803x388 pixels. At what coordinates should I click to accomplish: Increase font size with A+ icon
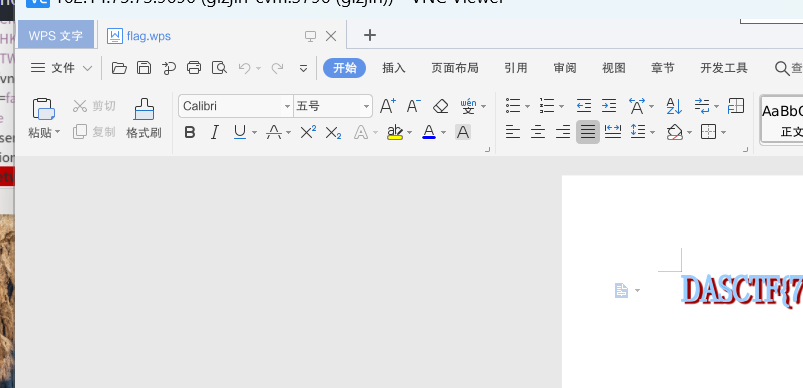[x=388, y=106]
